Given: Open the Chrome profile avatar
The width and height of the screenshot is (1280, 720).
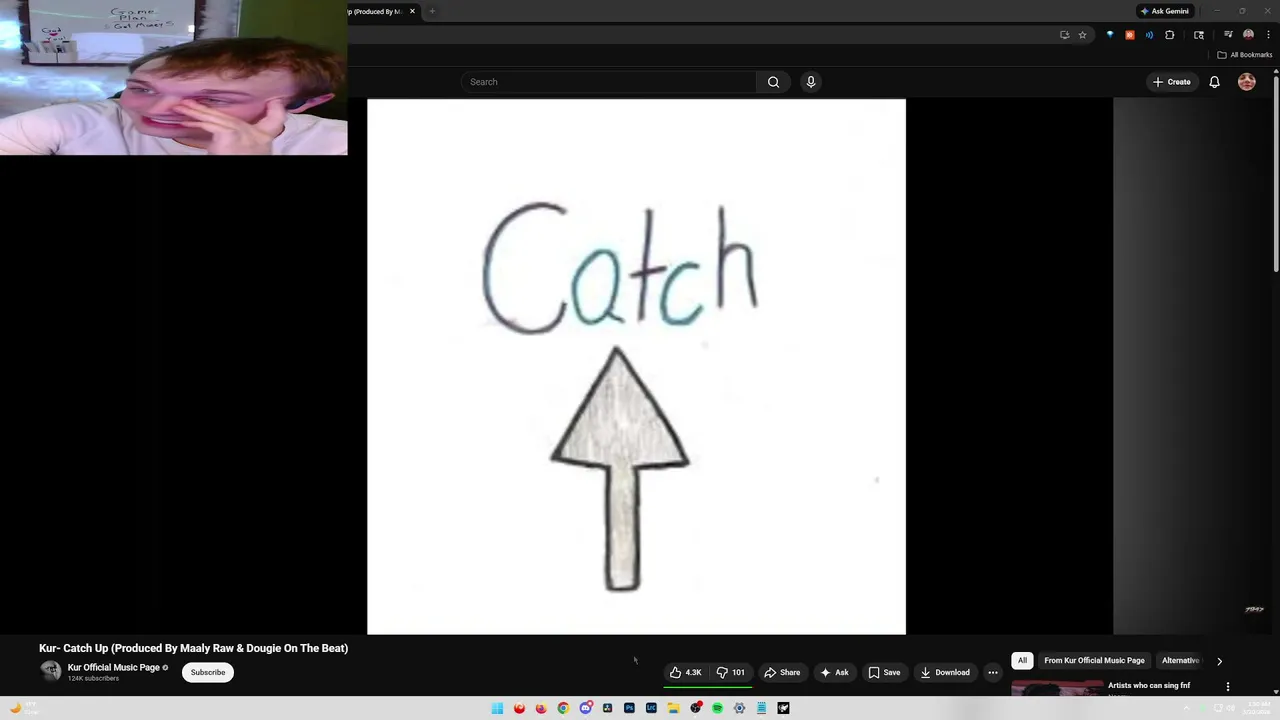Looking at the screenshot, I should 1248,34.
